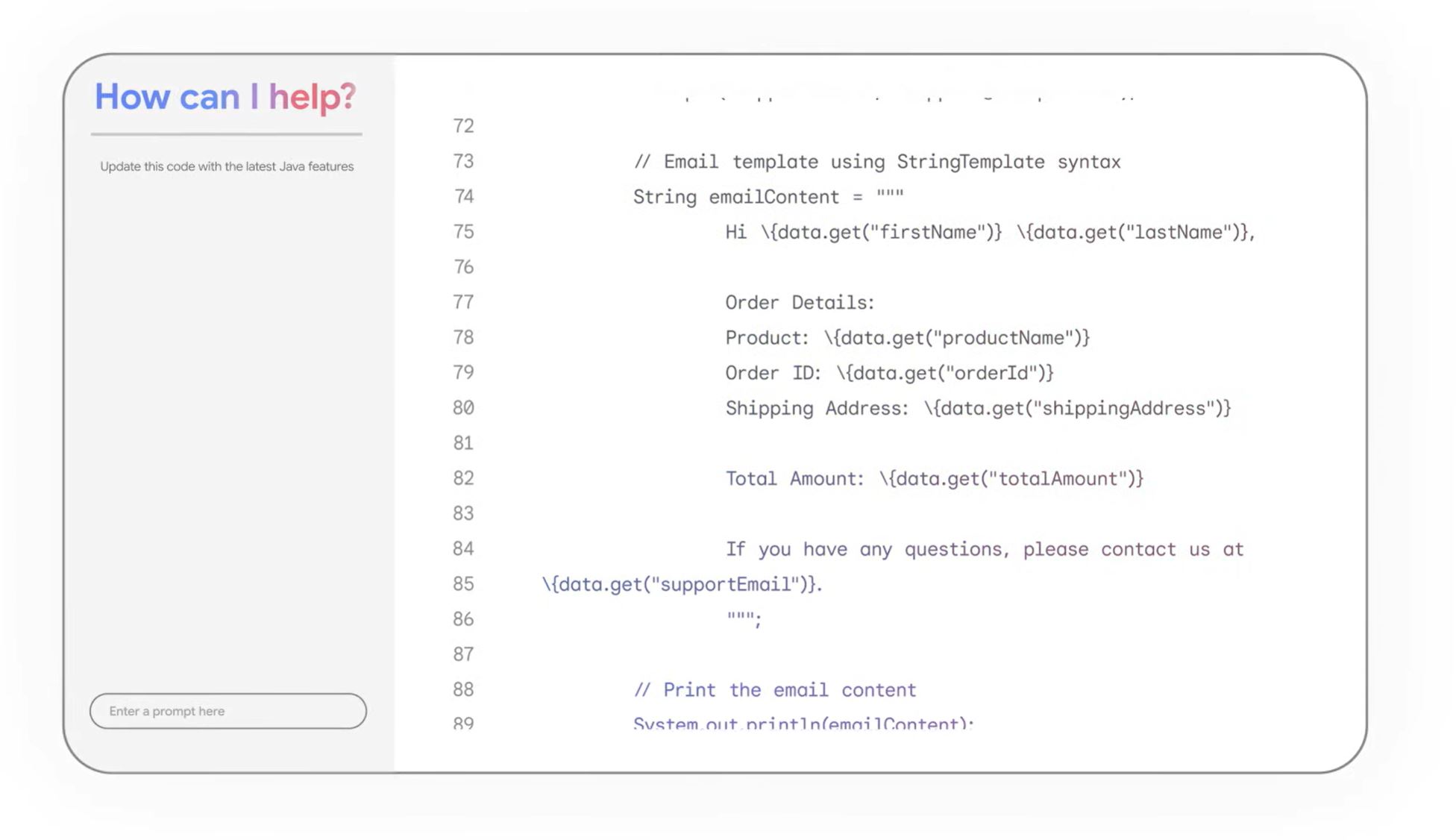Click line number 81 in the gutter

click(463, 443)
